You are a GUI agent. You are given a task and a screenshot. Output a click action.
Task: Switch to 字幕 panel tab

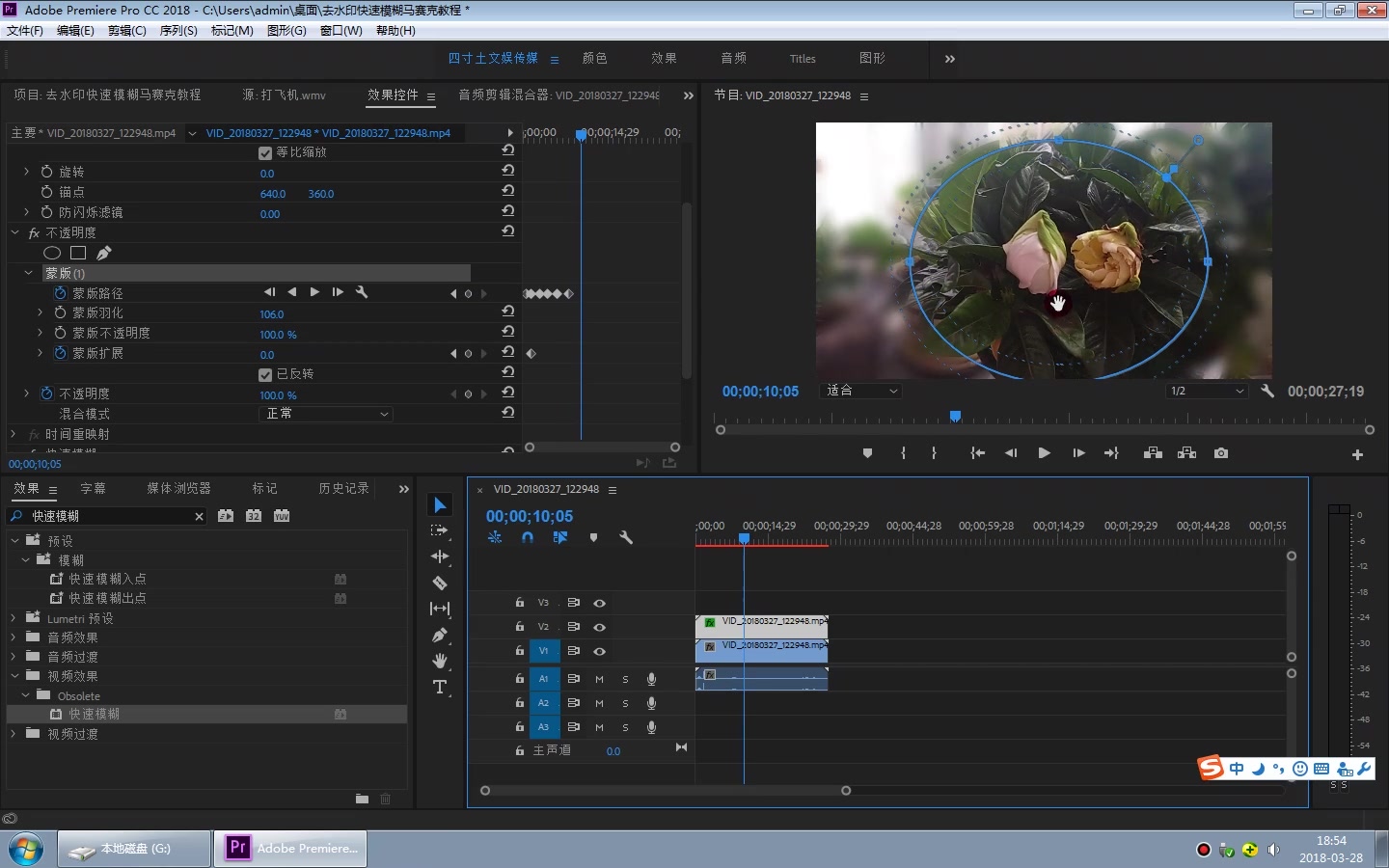point(94,489)
